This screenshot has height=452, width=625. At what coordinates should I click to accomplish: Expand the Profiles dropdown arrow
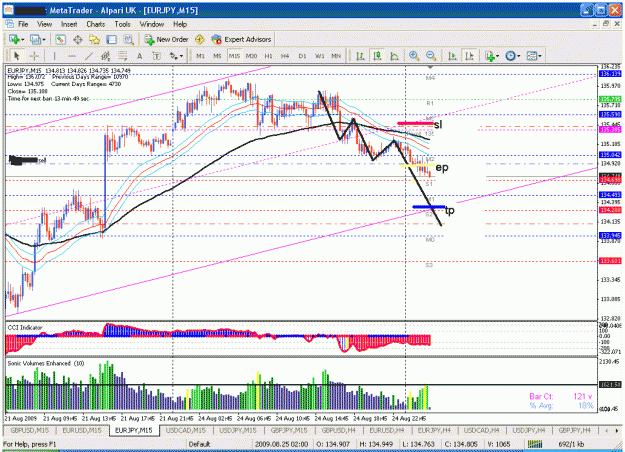(43, 40)
